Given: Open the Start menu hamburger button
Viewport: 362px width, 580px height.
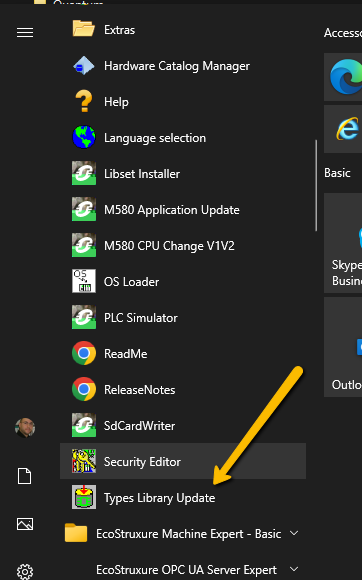Looking at the screenshot, I should coord(25,33).
